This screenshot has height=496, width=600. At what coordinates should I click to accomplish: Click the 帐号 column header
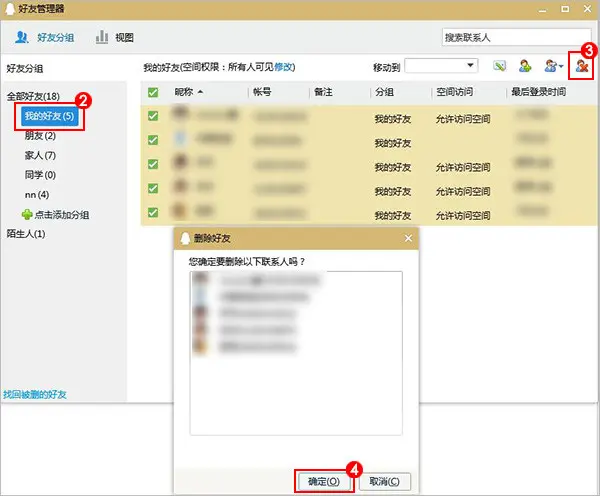point(262,92)
